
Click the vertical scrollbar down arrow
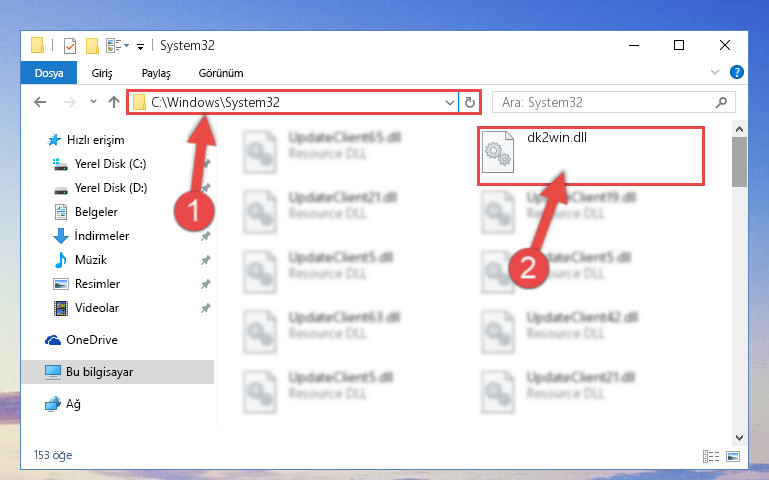[x=740, y=437]
